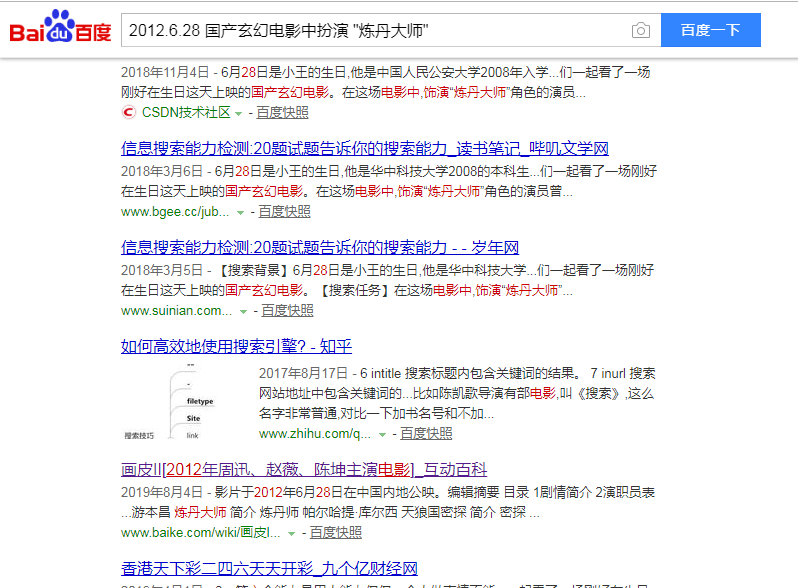Open 百度快照 for the CSDN result
This screenshot has height=588, width=798.
282,112
